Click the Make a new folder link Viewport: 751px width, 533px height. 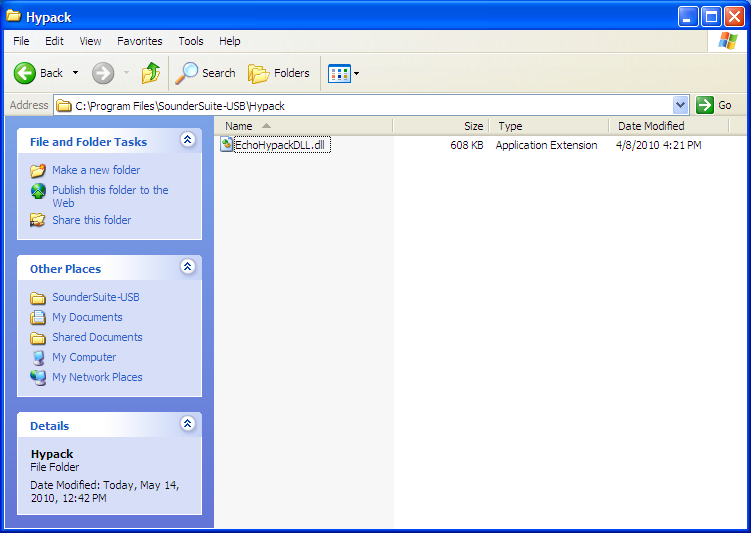96,170
